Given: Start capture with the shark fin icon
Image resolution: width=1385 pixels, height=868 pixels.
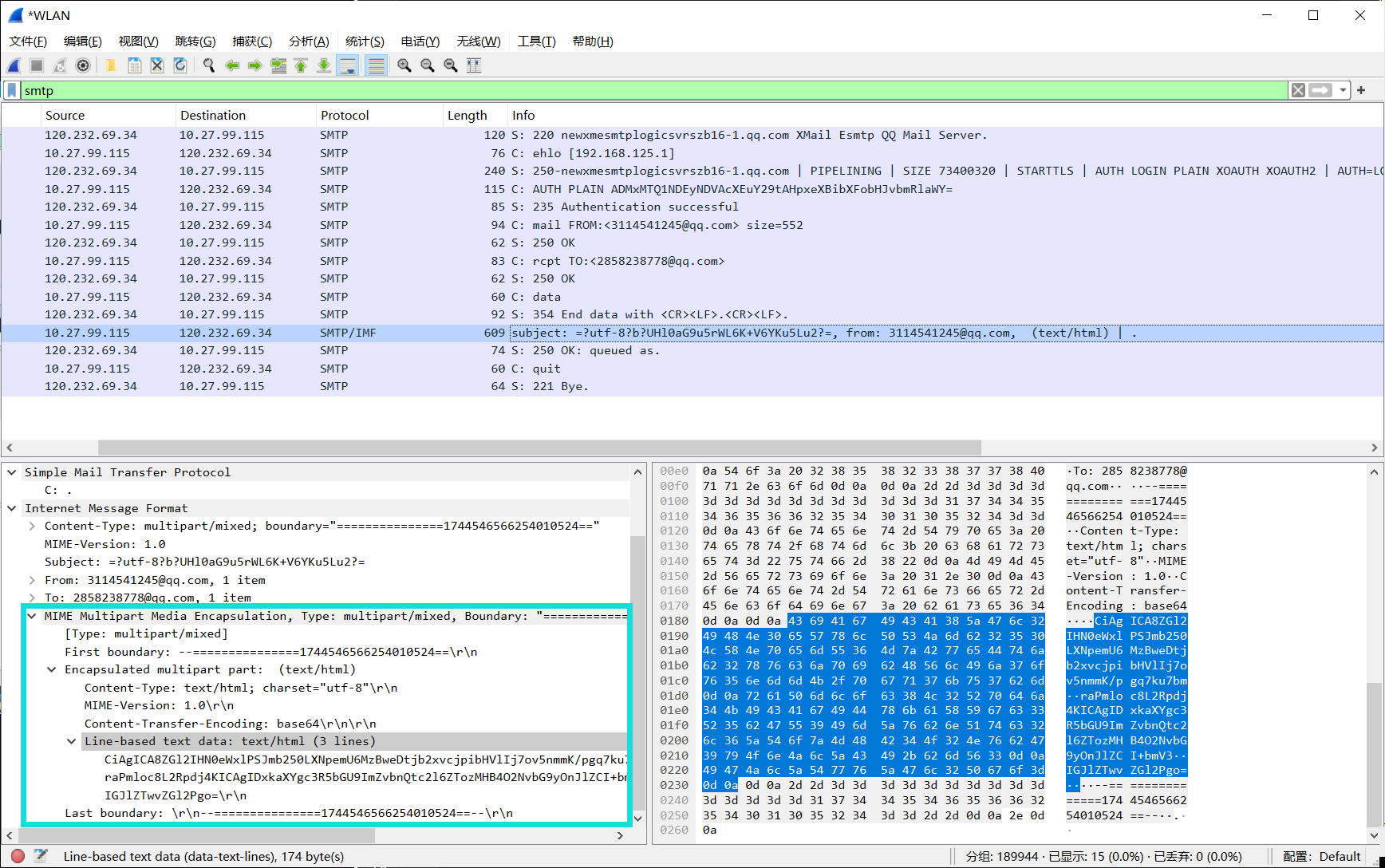Looking at the screenshot, I should coord(14,65).
